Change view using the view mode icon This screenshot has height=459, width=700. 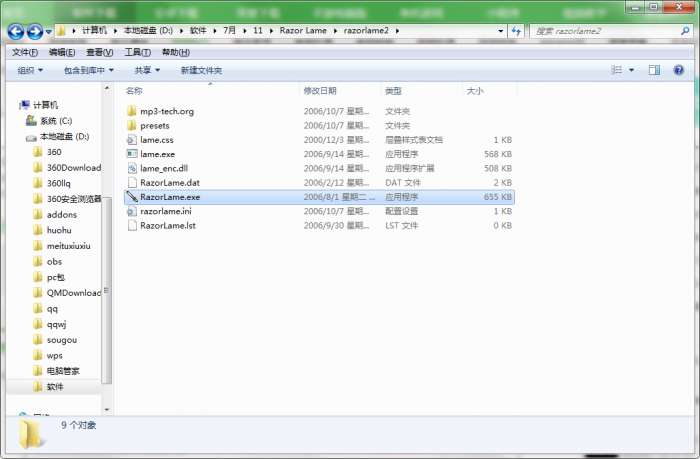pyautogui.click(x=617, y=70)
